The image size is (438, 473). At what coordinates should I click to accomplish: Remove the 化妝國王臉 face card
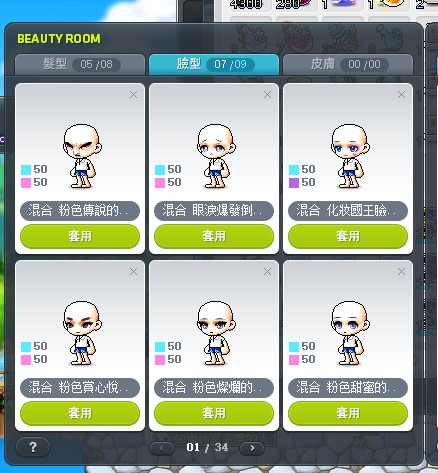click(401, 95)
